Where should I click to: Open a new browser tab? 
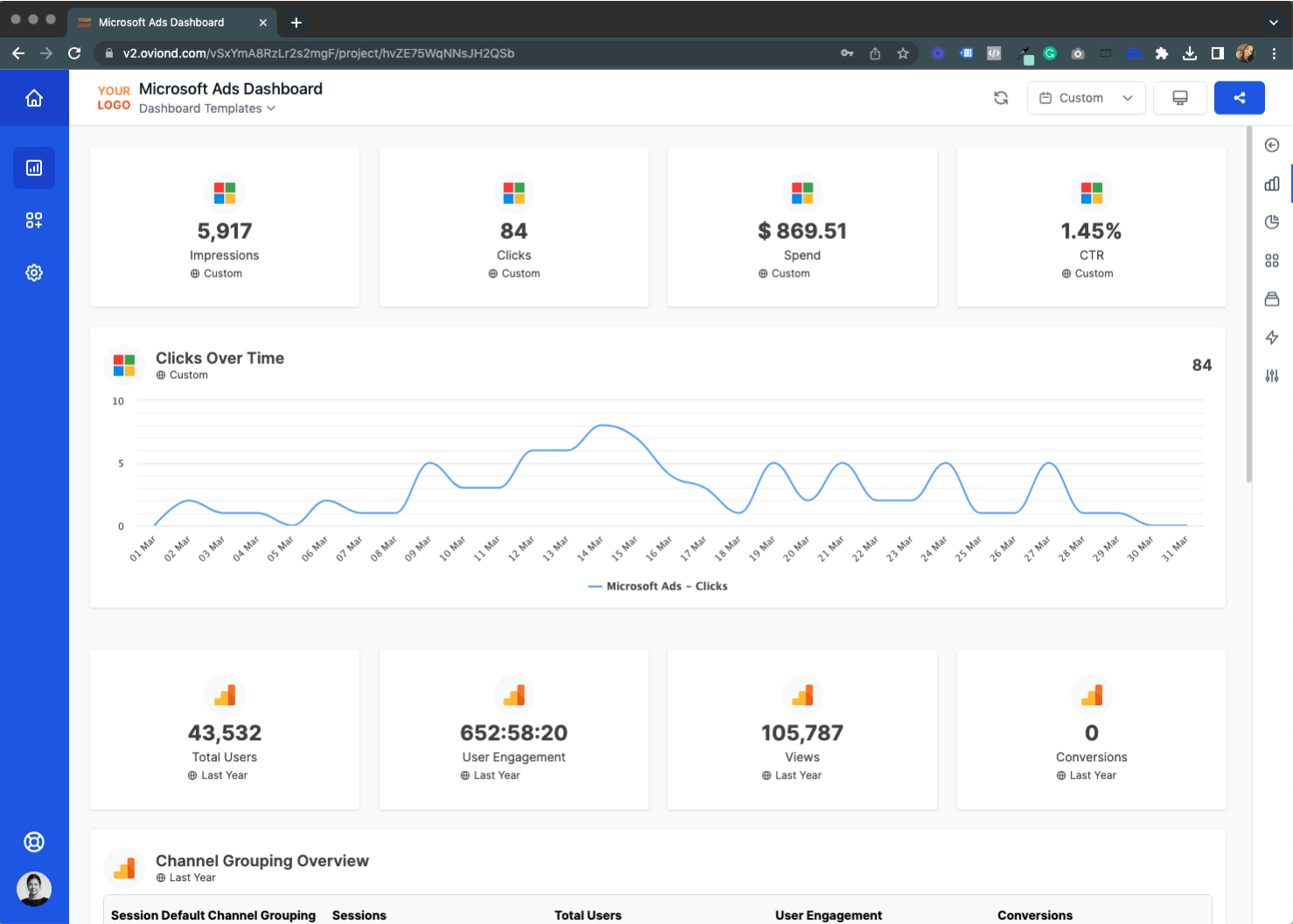(x=296, y=22)
